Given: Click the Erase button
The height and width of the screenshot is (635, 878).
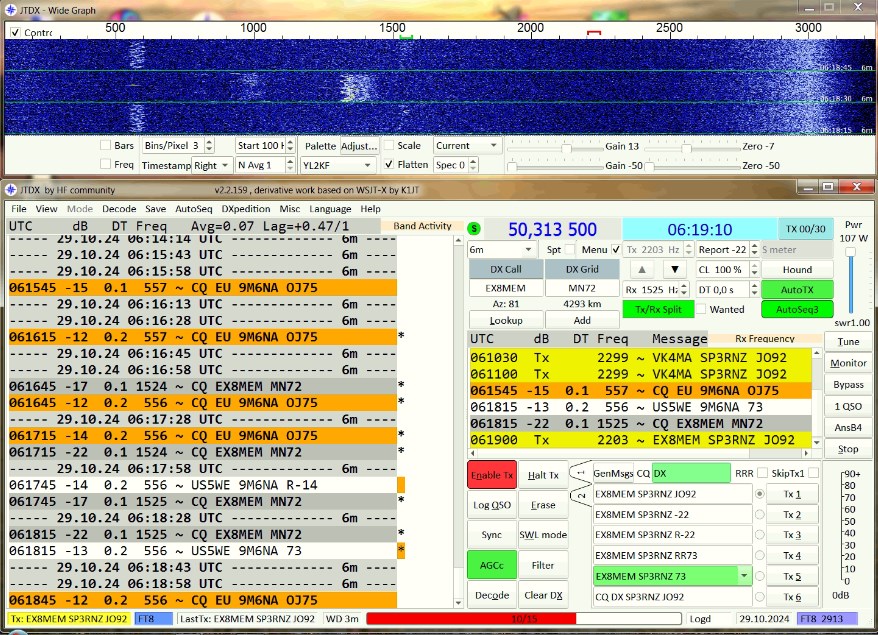Looking at the screenshot, I should point(543,505).
